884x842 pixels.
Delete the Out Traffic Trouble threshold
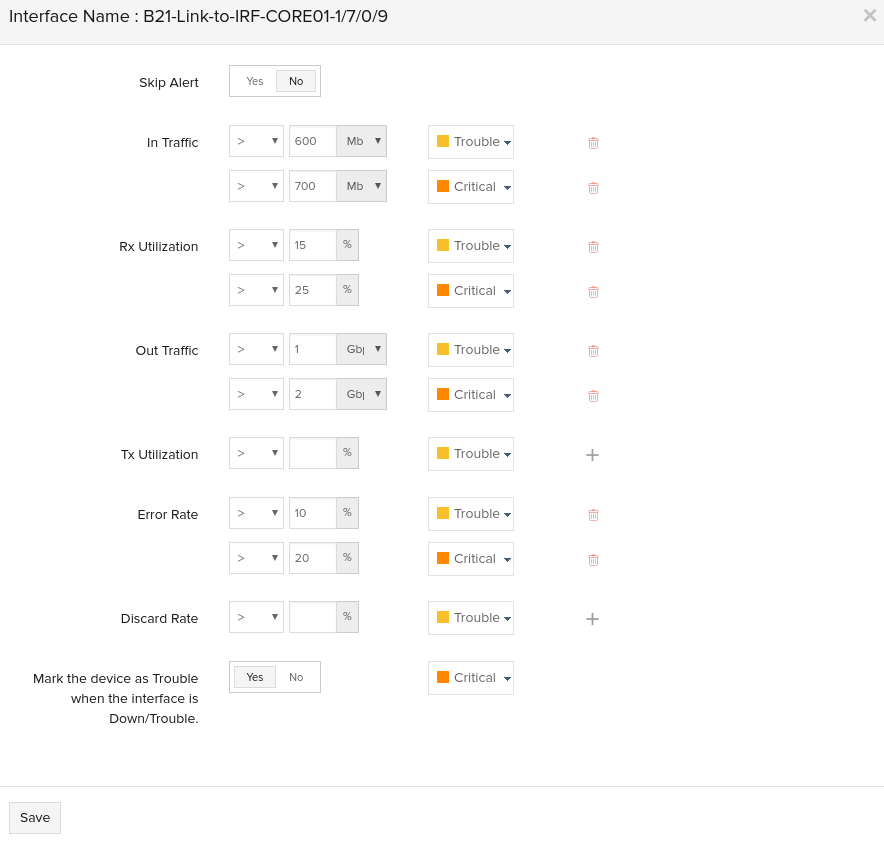(593, 350)
